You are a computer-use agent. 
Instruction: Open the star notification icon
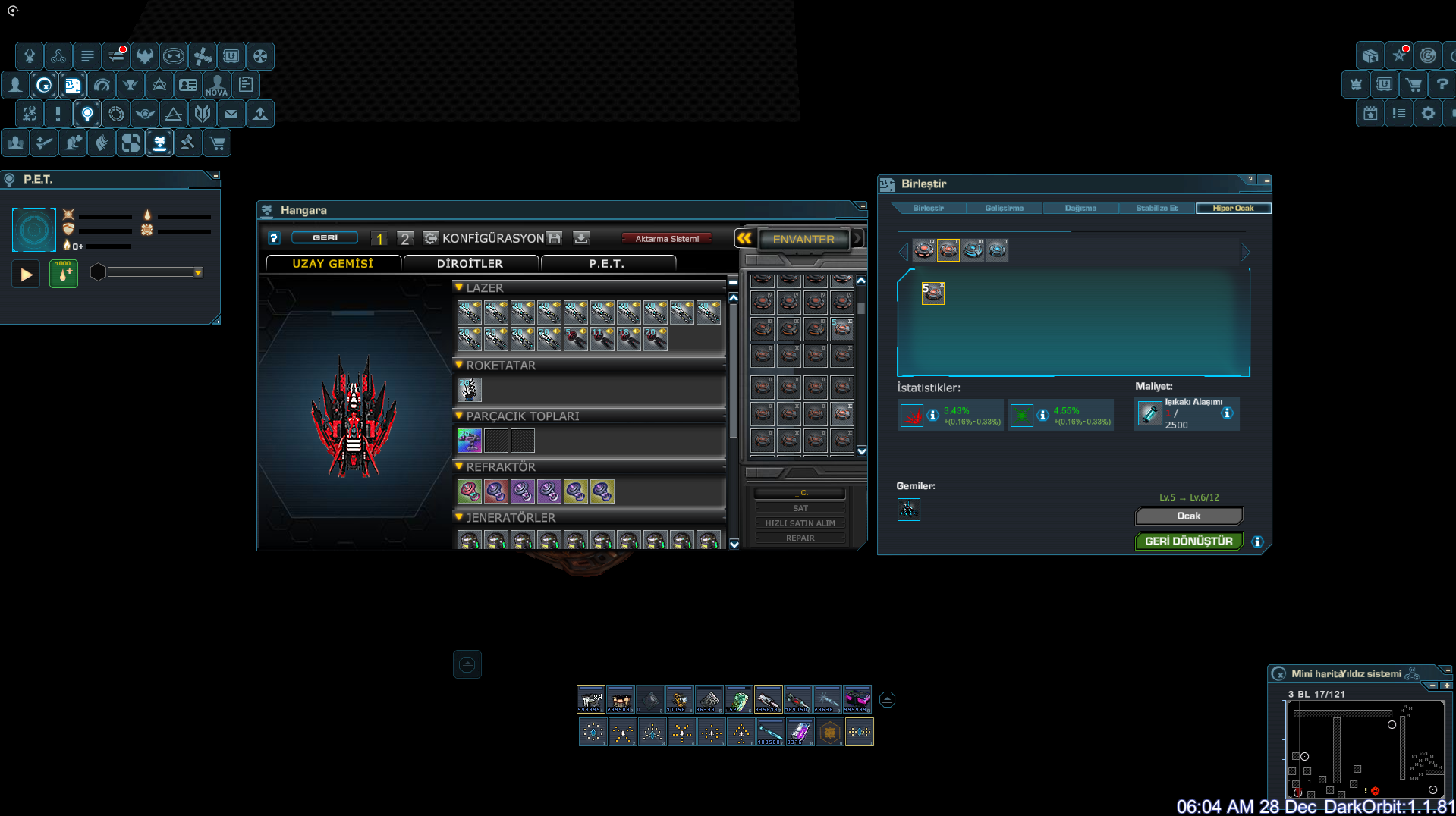click(x=1399, y=55)
